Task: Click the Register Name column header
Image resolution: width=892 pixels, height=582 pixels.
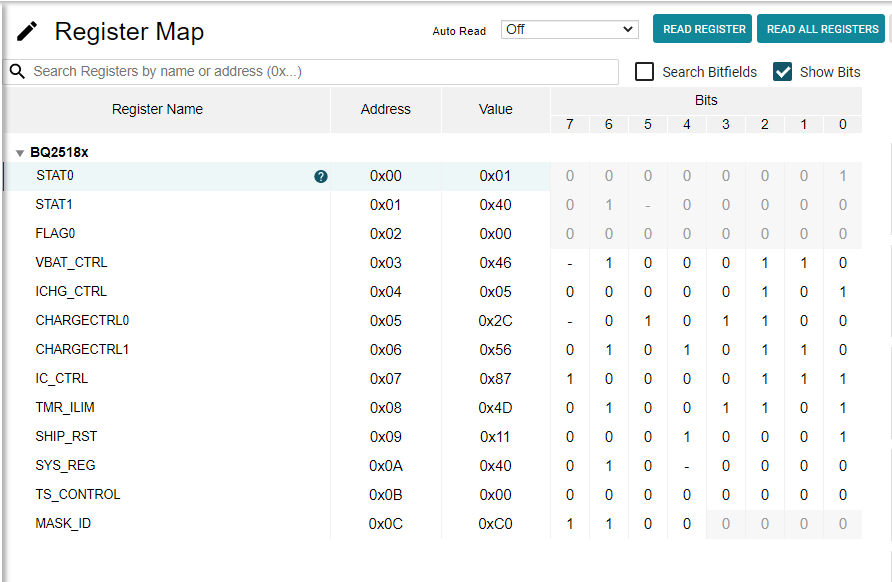Action: point(157,110)
